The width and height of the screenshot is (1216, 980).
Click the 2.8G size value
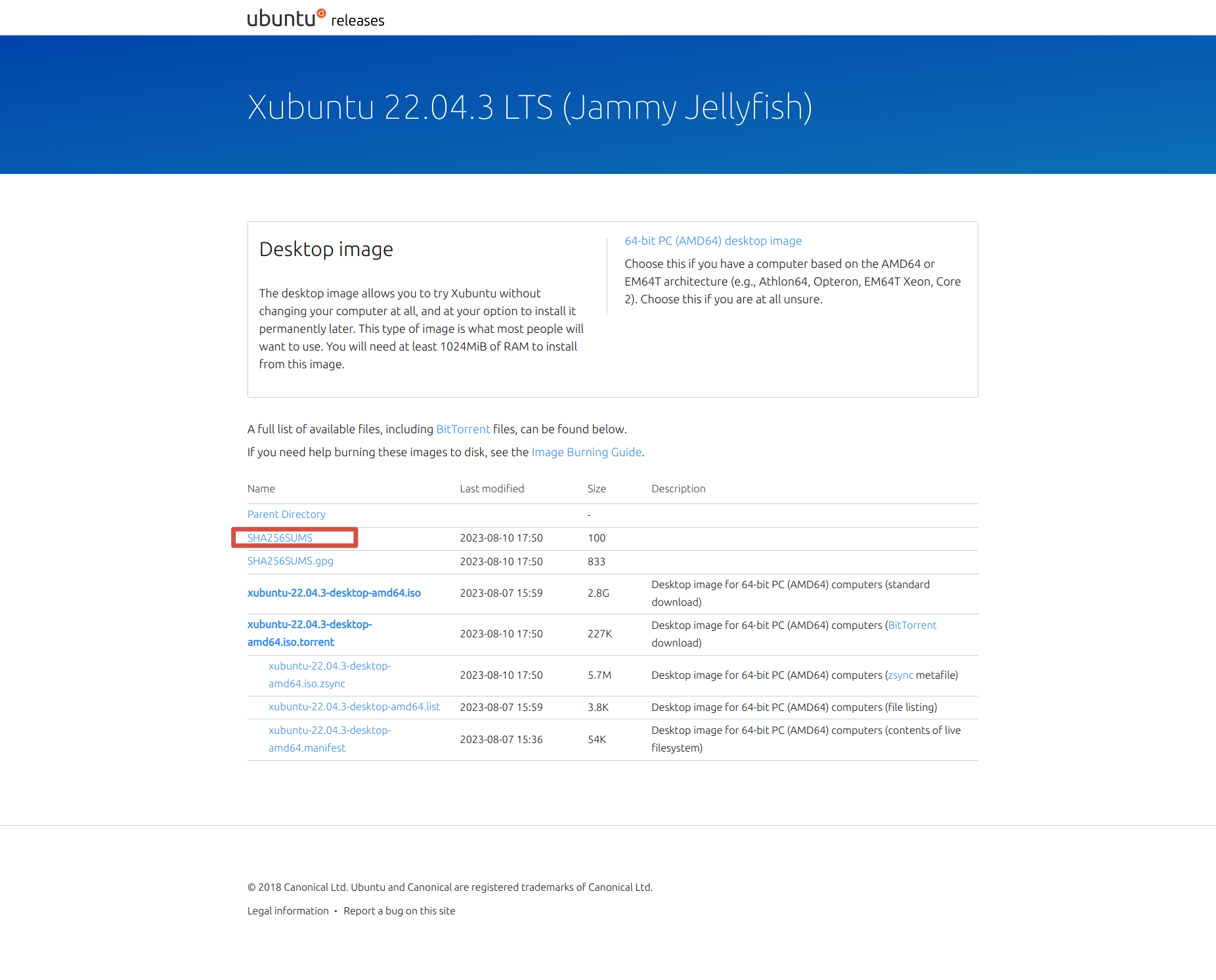pyautogui.click(x=598, y=593)
